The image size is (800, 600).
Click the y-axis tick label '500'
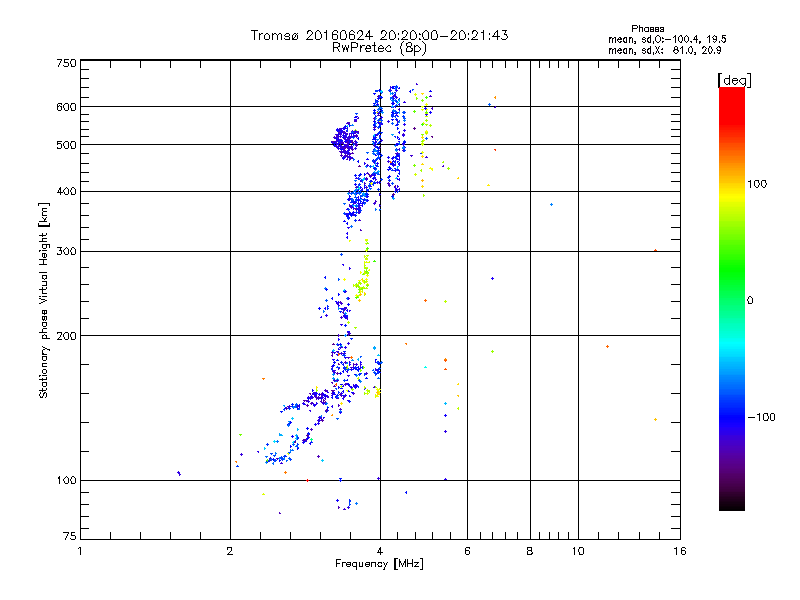(66, 145)
